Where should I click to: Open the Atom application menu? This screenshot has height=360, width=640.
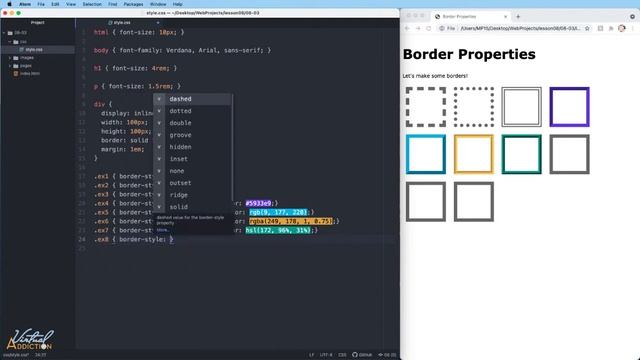point(25,4)
